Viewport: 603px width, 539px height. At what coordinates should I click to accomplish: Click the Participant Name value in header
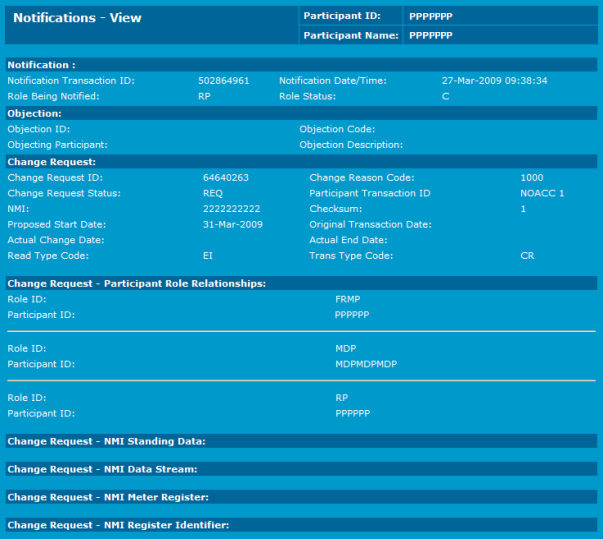click(x=431, y=35)
